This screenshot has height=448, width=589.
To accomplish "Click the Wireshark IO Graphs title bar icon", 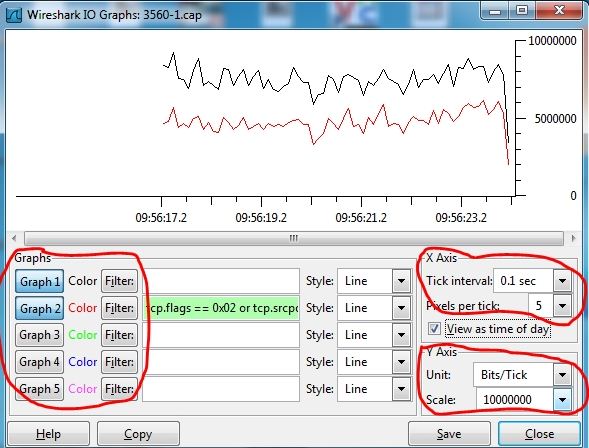I will [x=15, y=15].
